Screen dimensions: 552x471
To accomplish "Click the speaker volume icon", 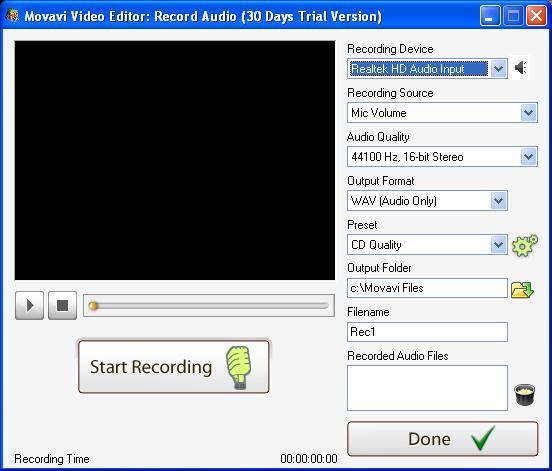I will (x=520, y=68).
